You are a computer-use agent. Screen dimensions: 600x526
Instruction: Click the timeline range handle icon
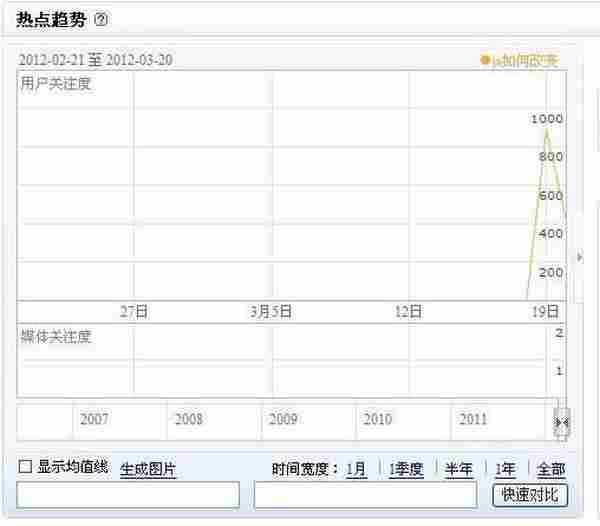(561, 422)
